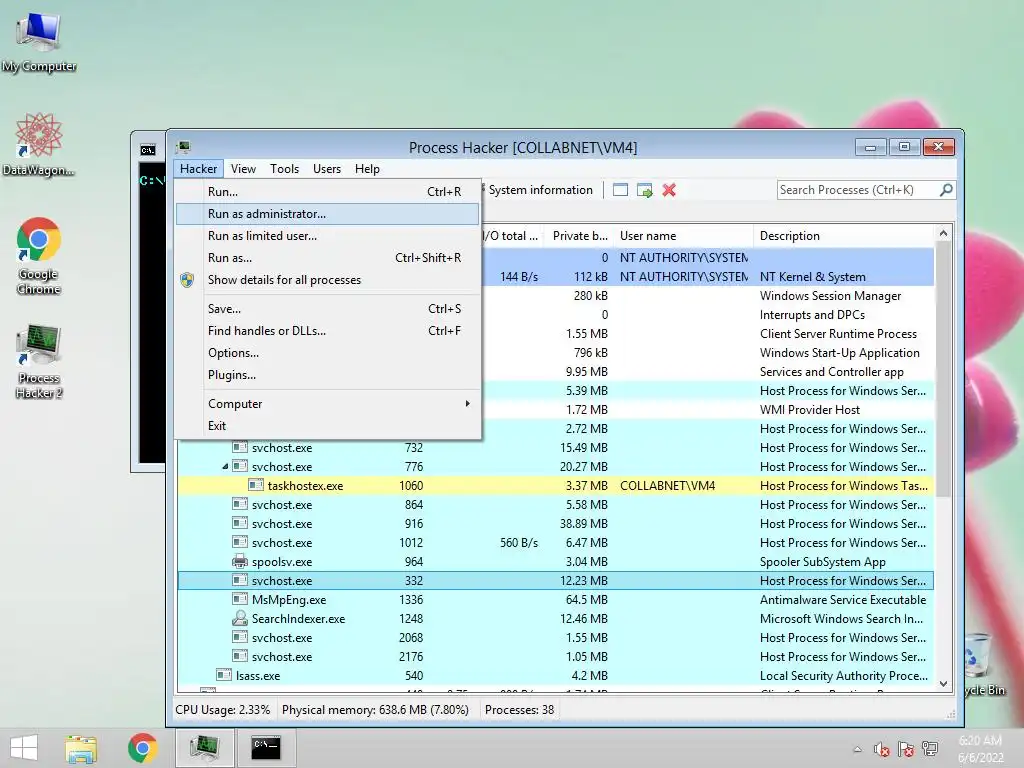Switch to Process Hacker taskbar button

click(204, 748)
